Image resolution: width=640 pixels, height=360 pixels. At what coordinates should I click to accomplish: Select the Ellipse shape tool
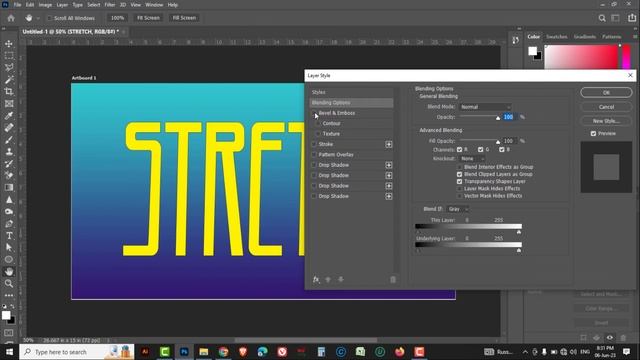(9, 260)
